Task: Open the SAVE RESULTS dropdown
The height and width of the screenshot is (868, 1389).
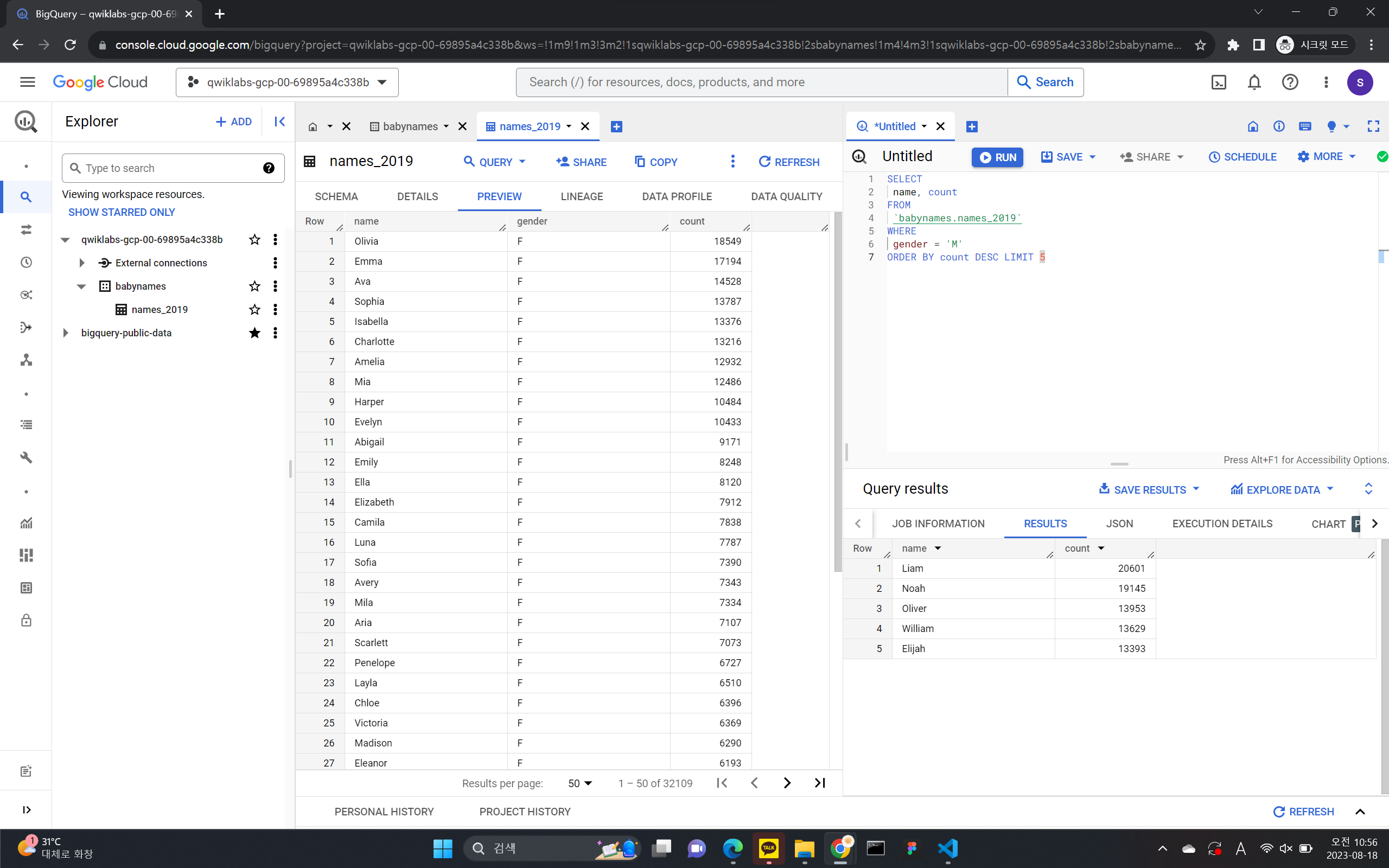Action: point(1149,489)
